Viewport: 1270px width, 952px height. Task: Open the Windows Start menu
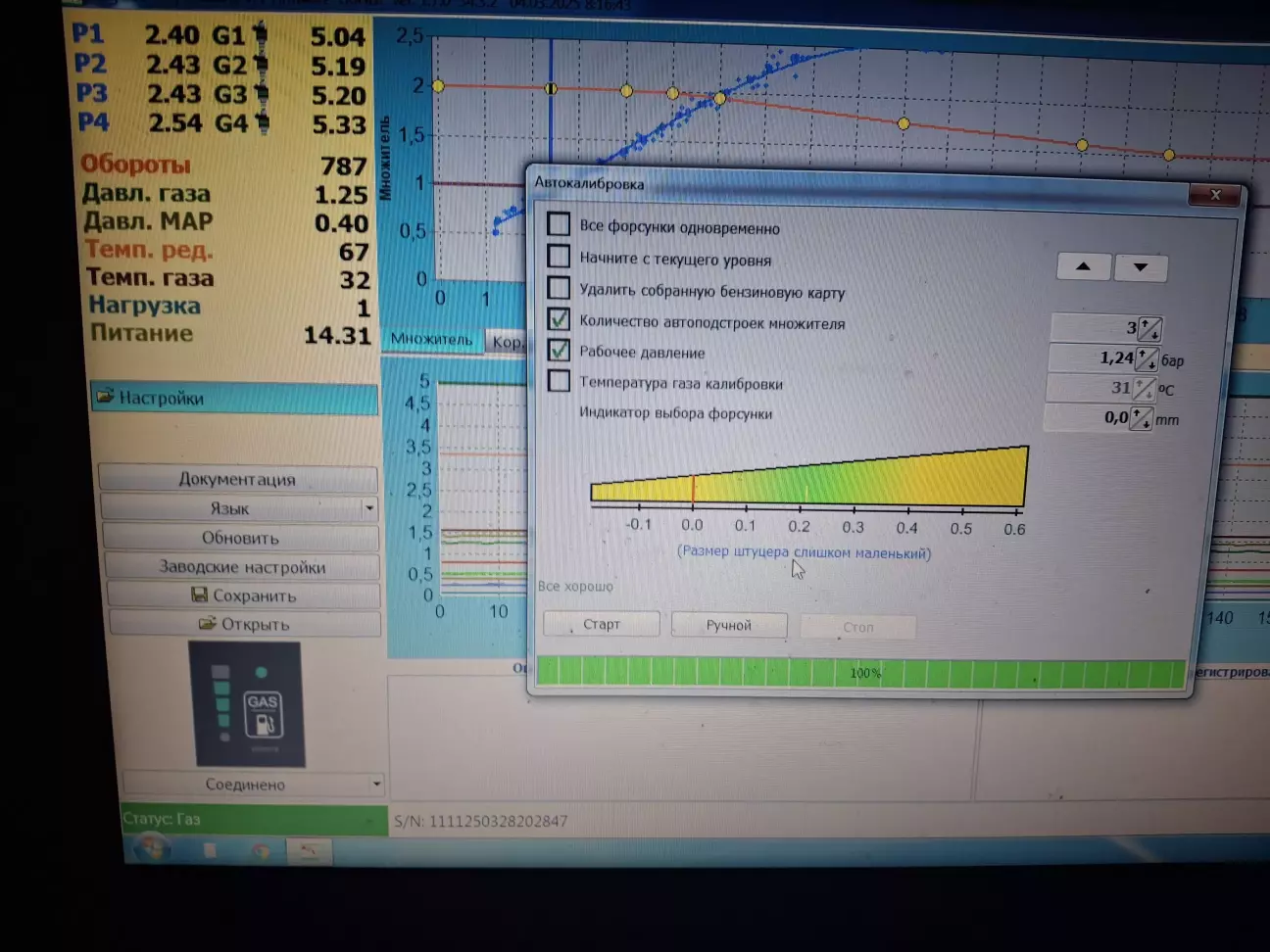click(x=151, y=848)
